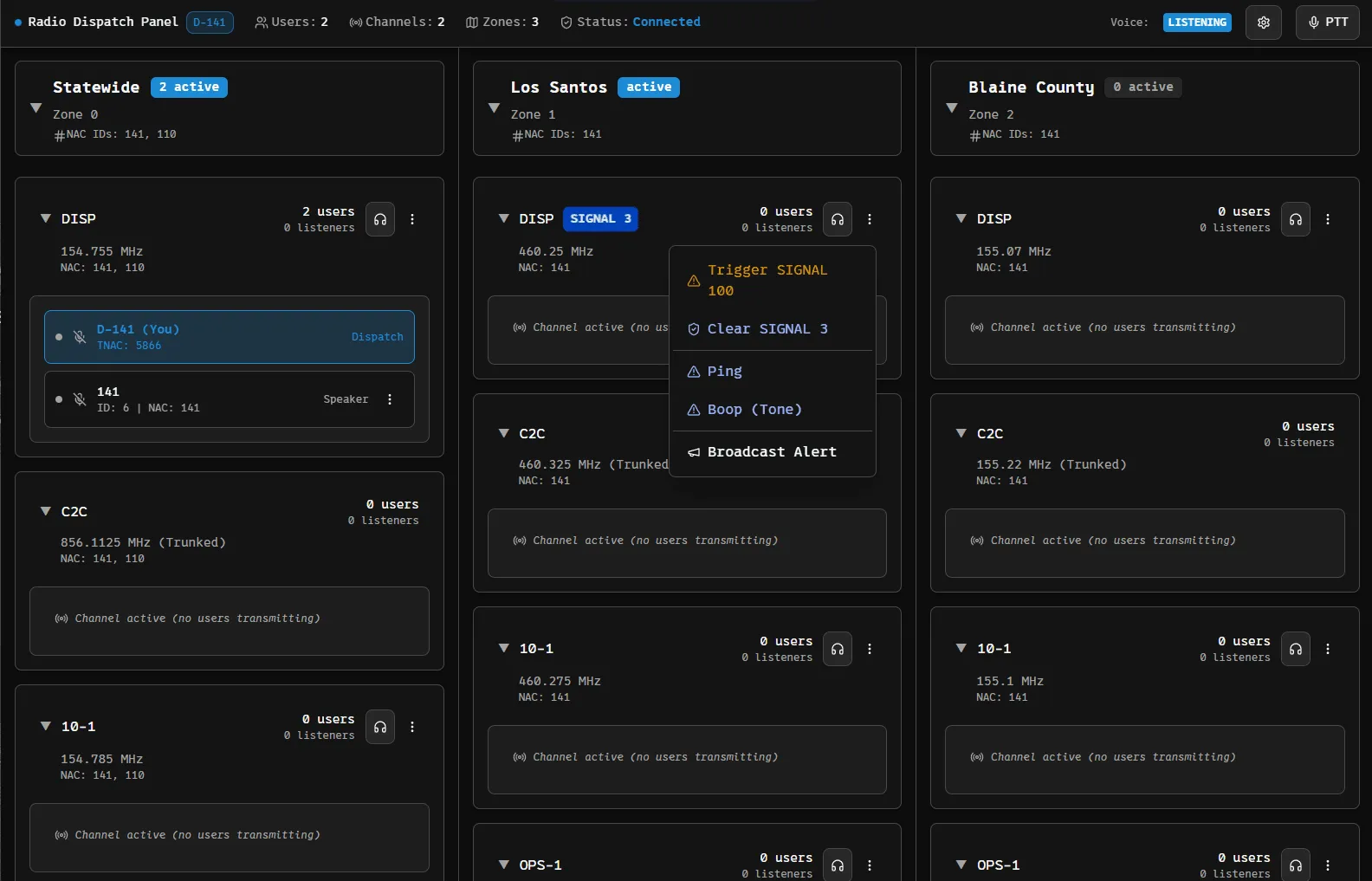The width and height of the screenshot is (1372, 881).
Task: Select the D-141 (You) dispatch user row
Action: click(x=230, y=337)
